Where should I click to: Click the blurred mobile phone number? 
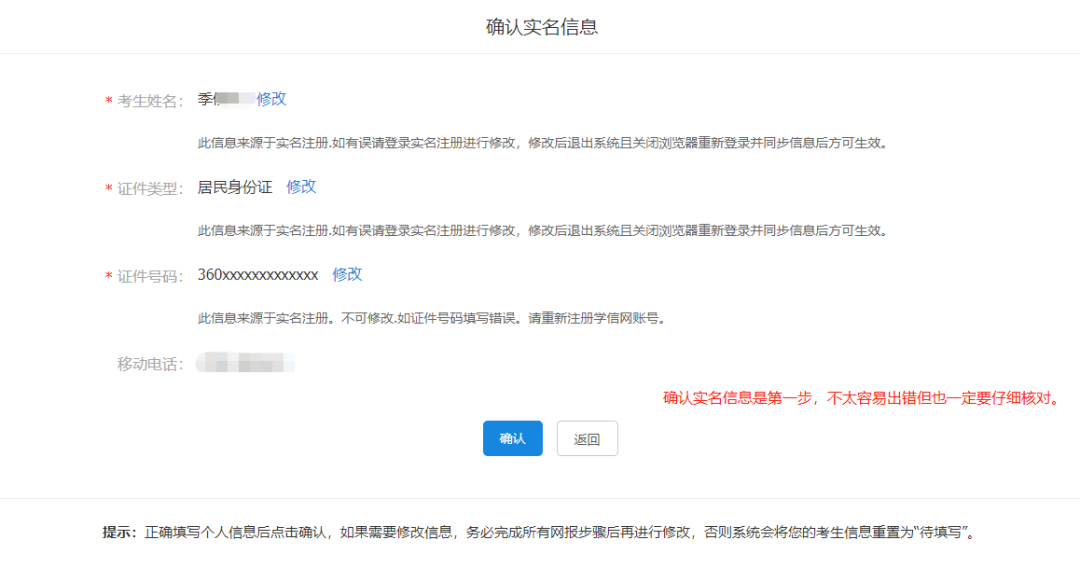tap(246, 363)
